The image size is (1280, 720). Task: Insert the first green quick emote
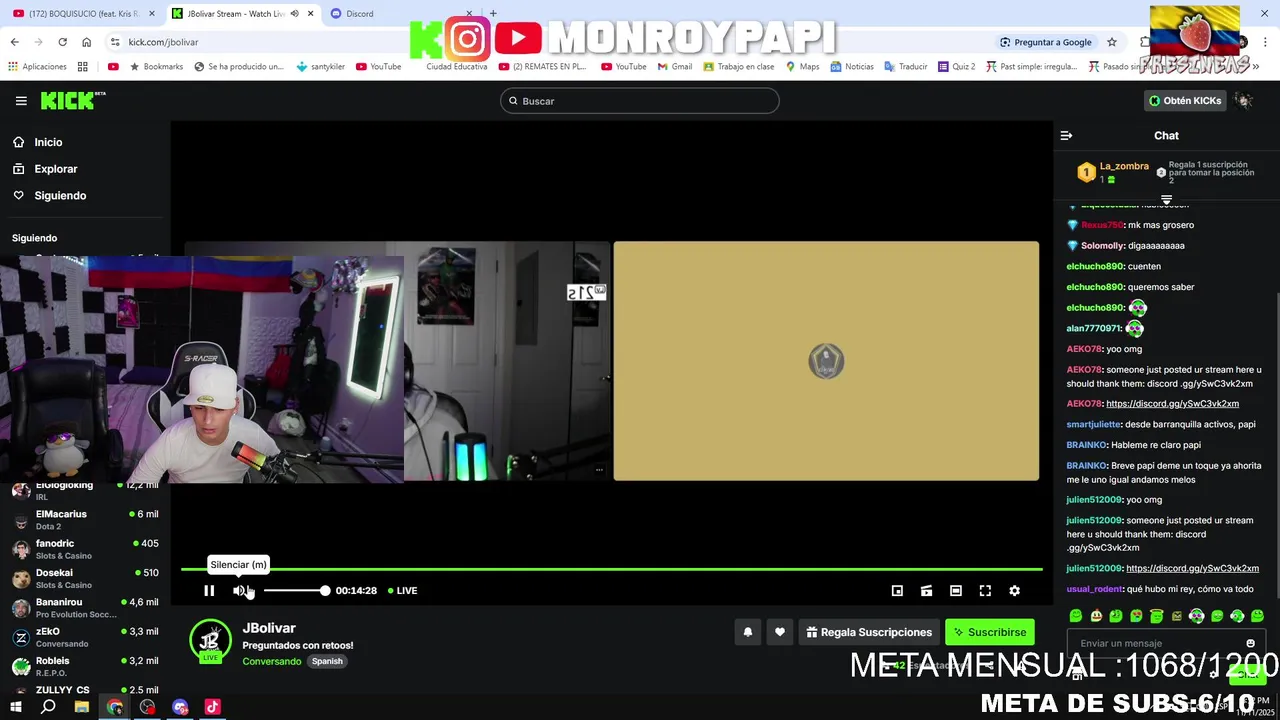pyautogui.click(x=1076, y=616)
